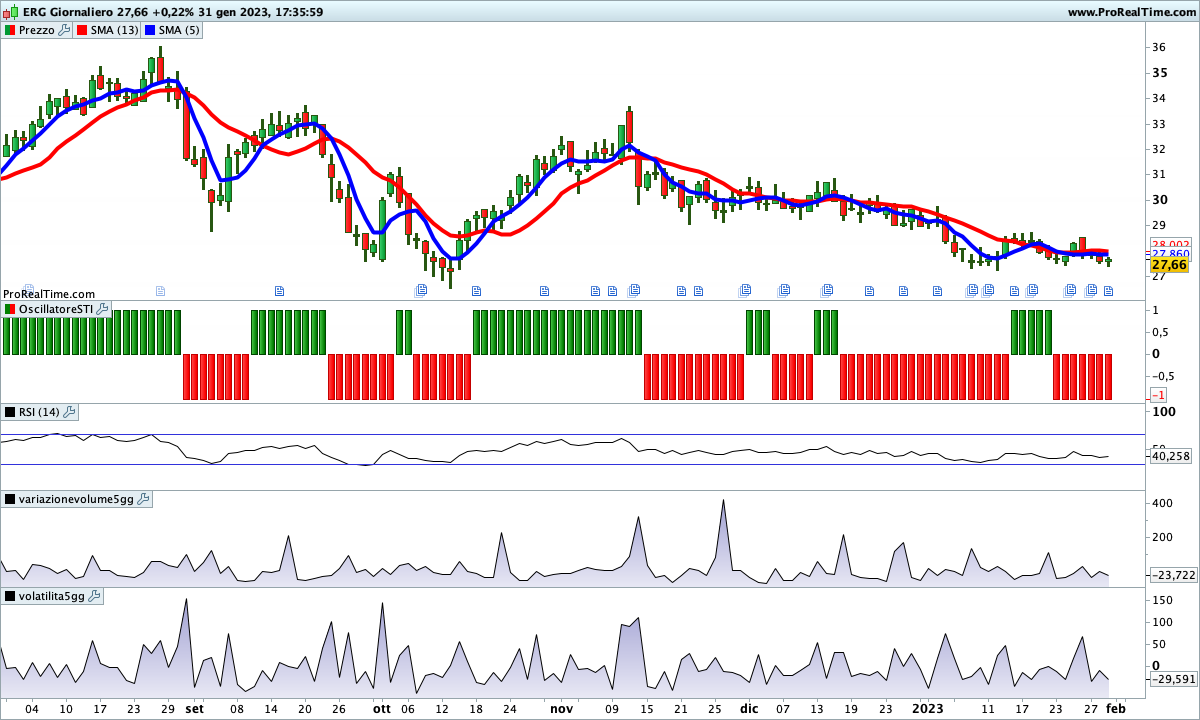Open variazionevolume5gg wrench settings icon
Viewport: 1200px width, 720px height.
point(143,499)
